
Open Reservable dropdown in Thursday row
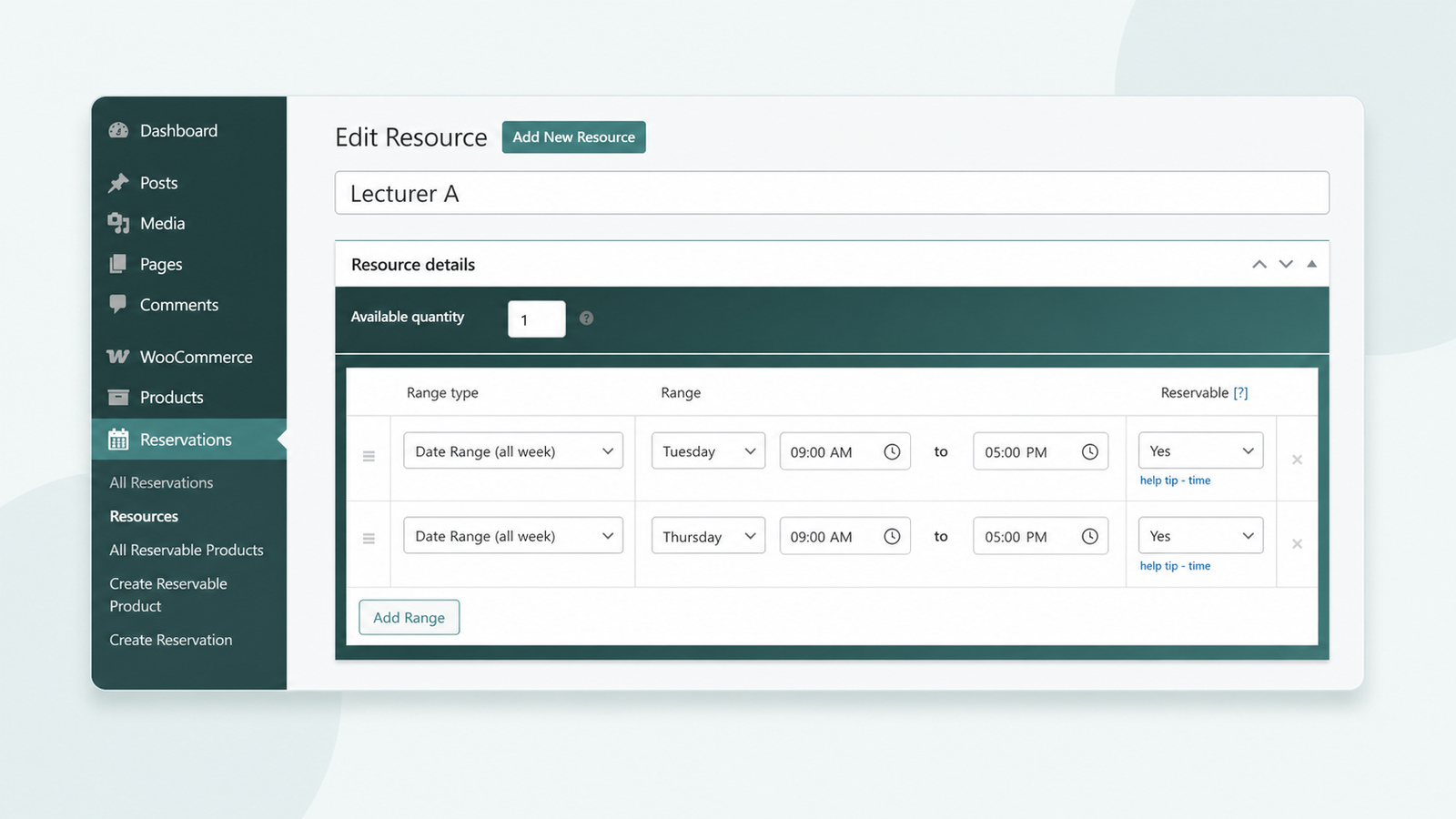(1201, 535)
